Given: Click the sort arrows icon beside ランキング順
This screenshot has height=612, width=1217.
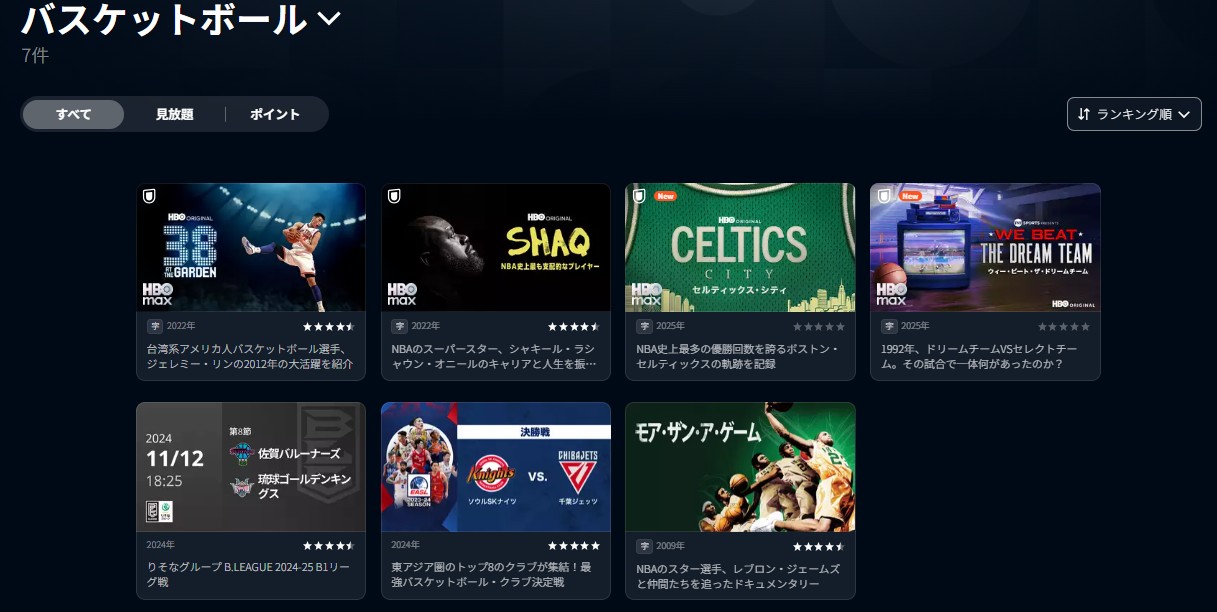Looking at the screenshot, I should [1084, 114].
